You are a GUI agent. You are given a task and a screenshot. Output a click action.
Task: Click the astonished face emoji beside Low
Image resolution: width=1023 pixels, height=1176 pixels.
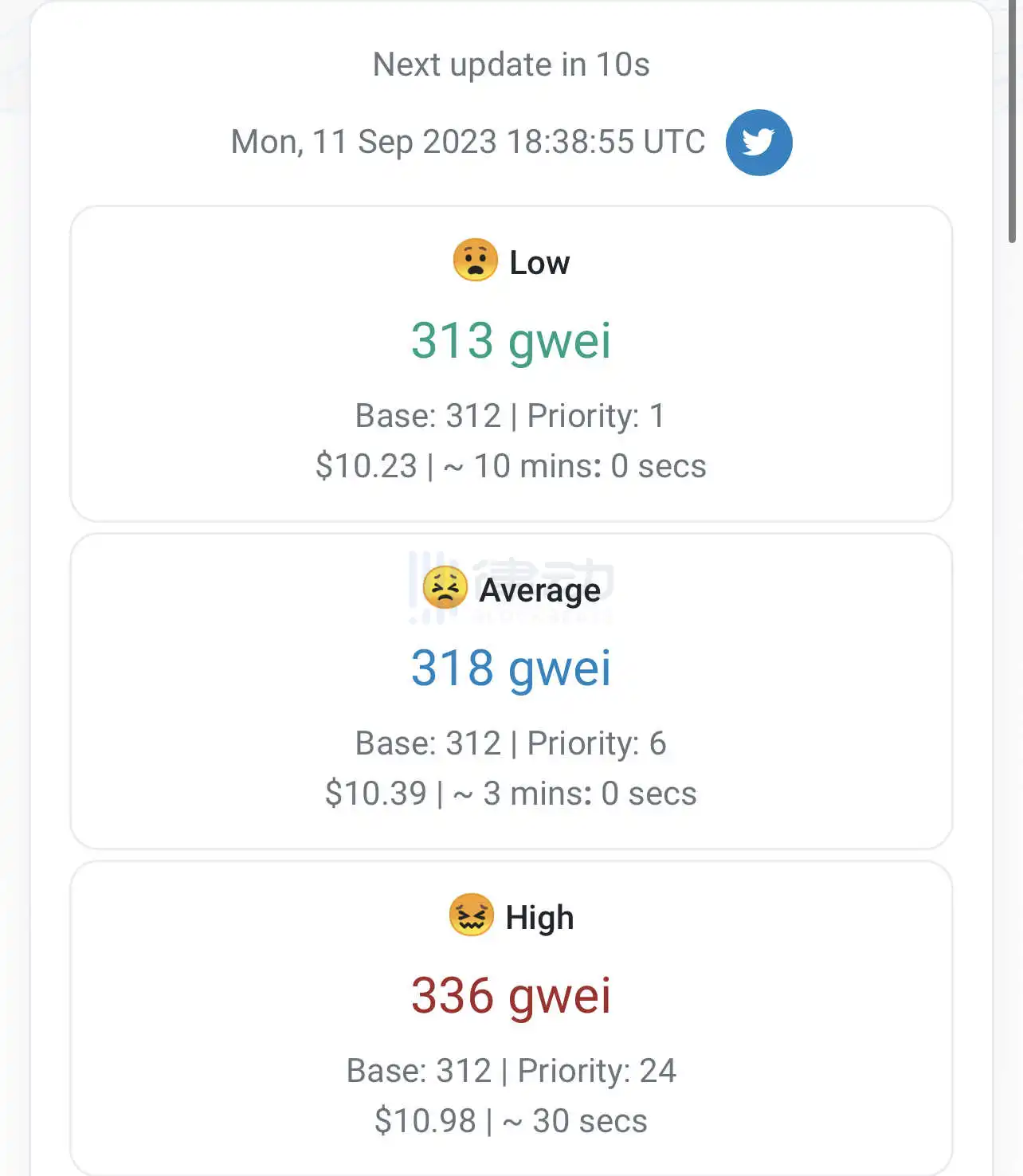click(475, 261)
